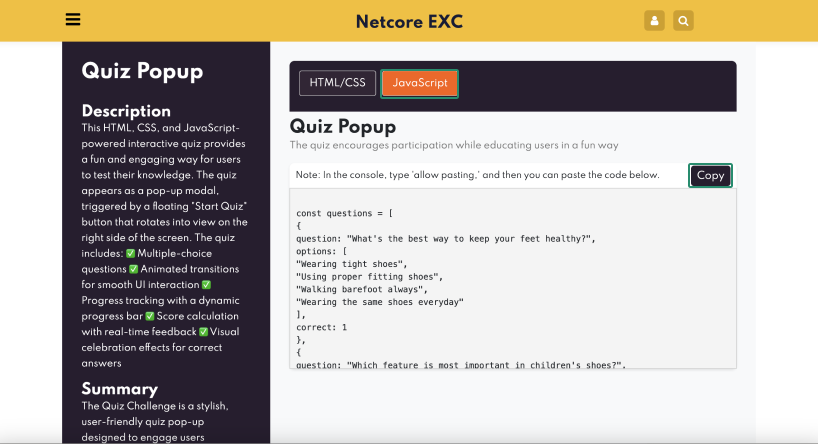Click the checkmark before Multiple-choice questions
The width and height of the screenshot is (818, 444).
[130, 254]
